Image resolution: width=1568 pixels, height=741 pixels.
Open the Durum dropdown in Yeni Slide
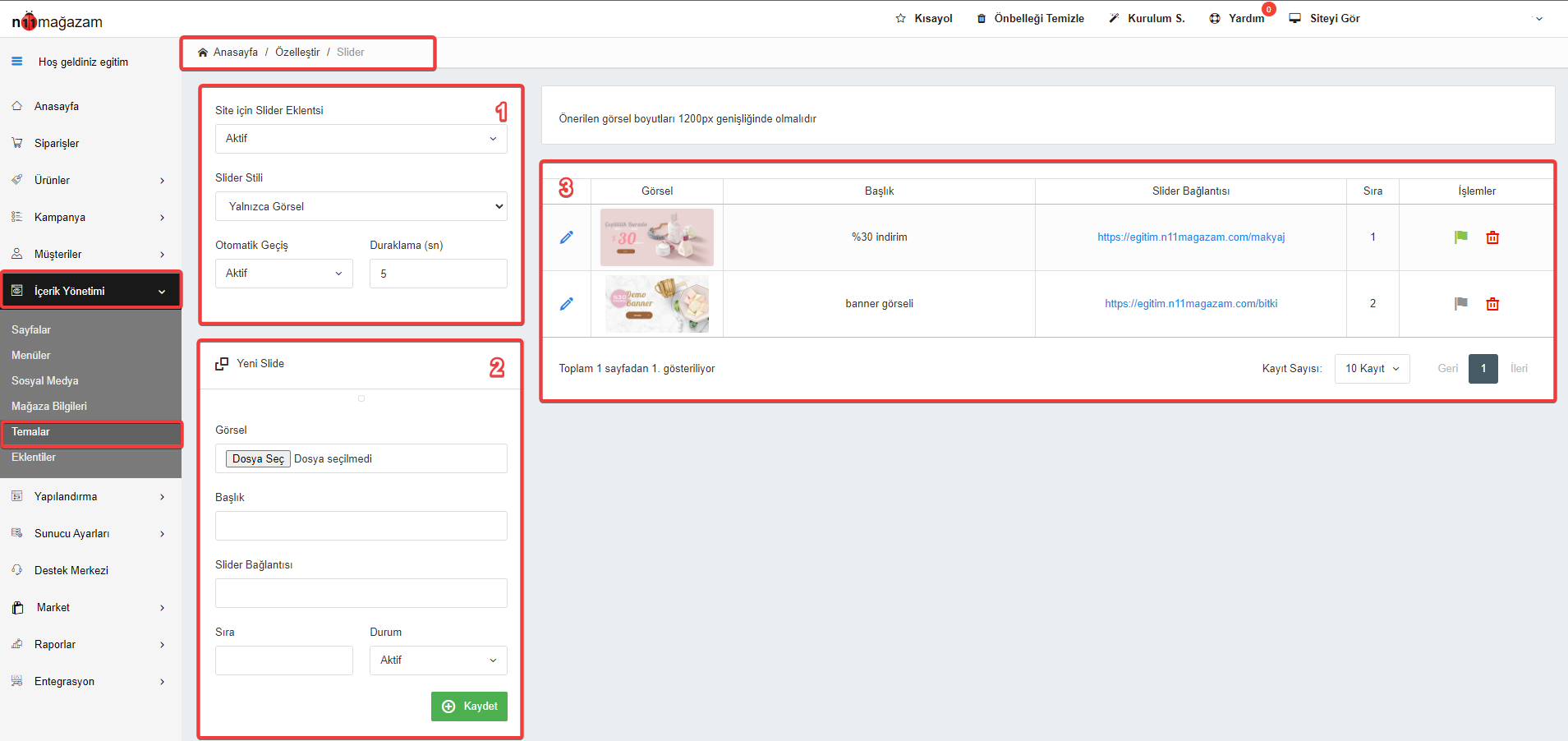[439, 660]
